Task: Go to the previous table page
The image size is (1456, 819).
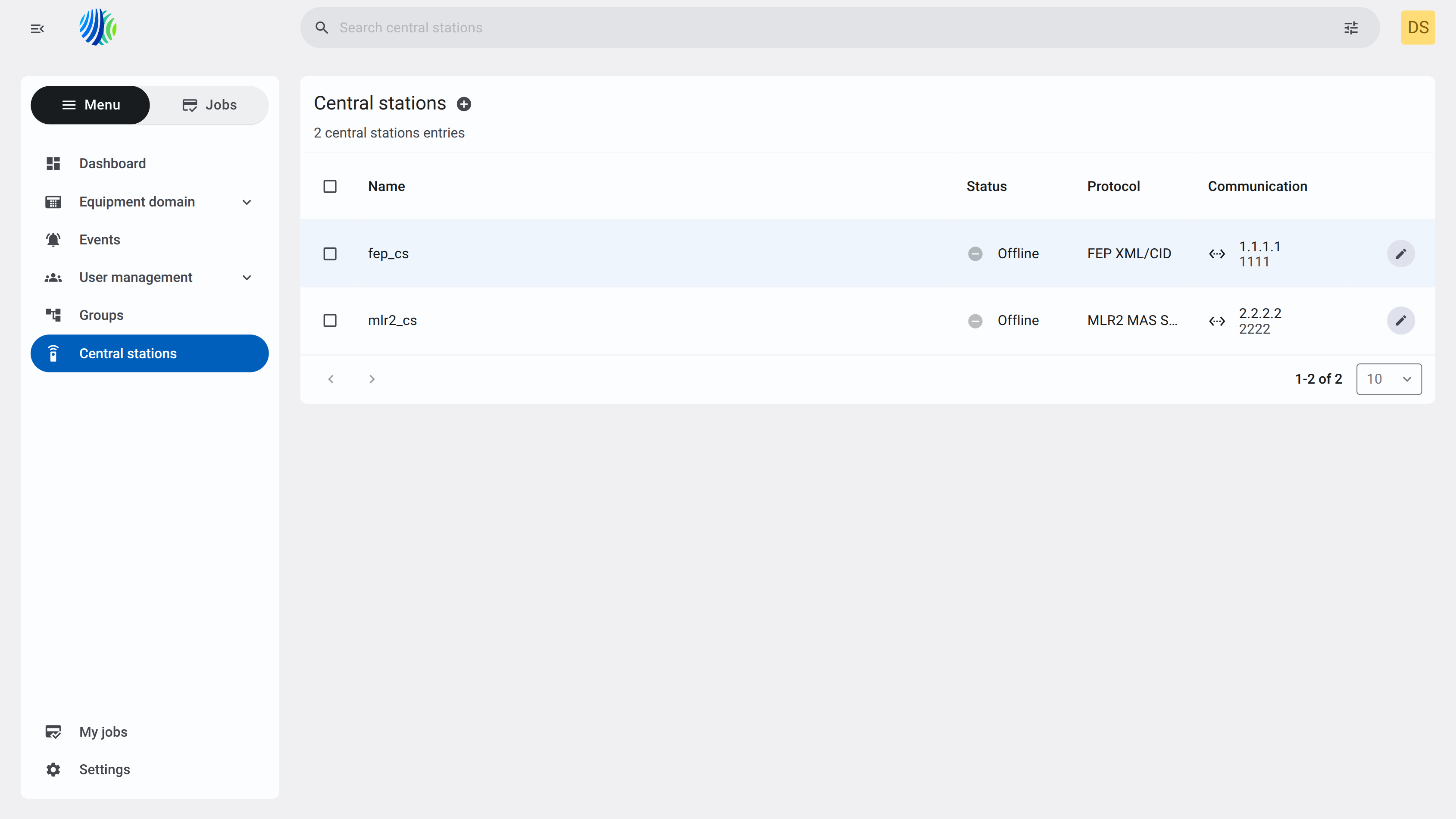Action: click(331, 379)
